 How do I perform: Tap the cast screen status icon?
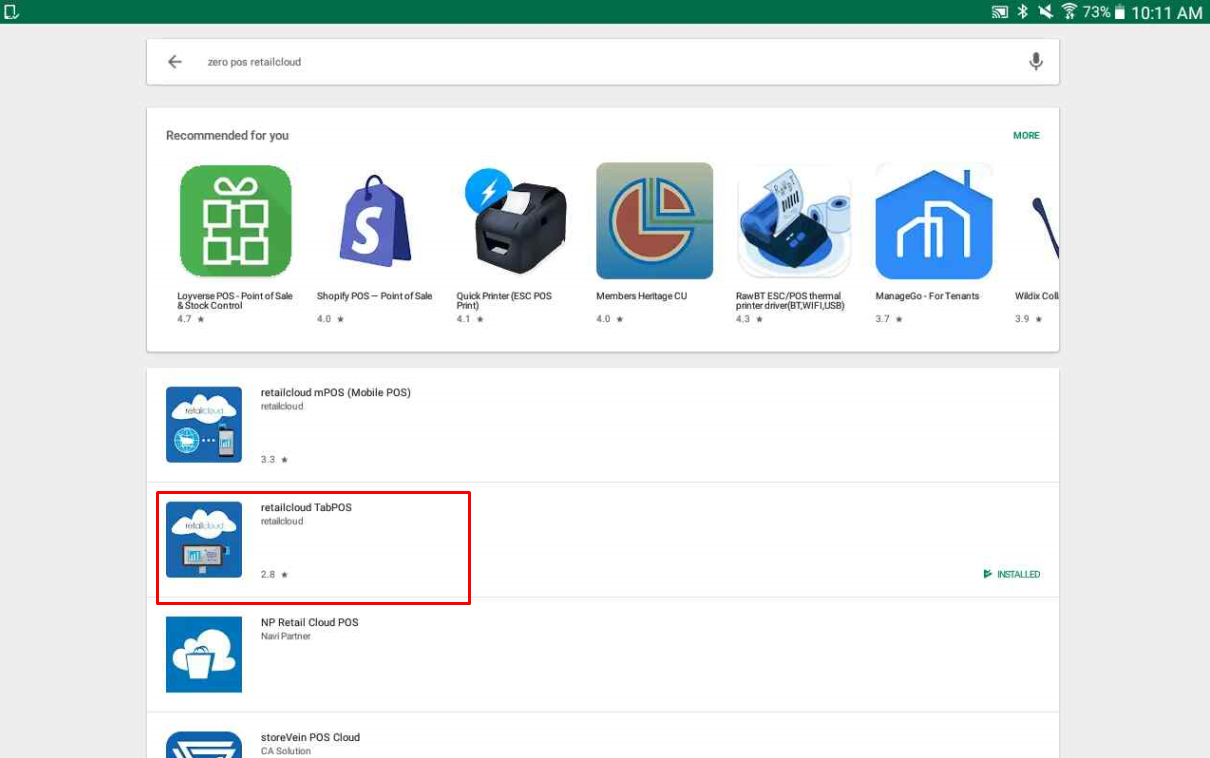[x=1000, y=12]
